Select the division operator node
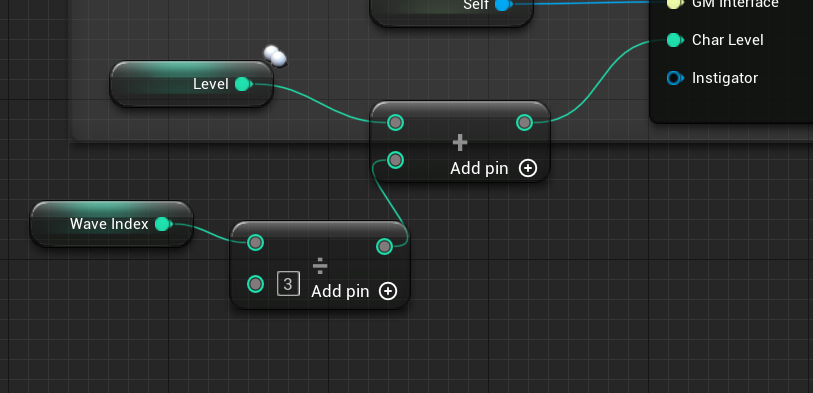813x393 pixels. [x=320, y=265]
